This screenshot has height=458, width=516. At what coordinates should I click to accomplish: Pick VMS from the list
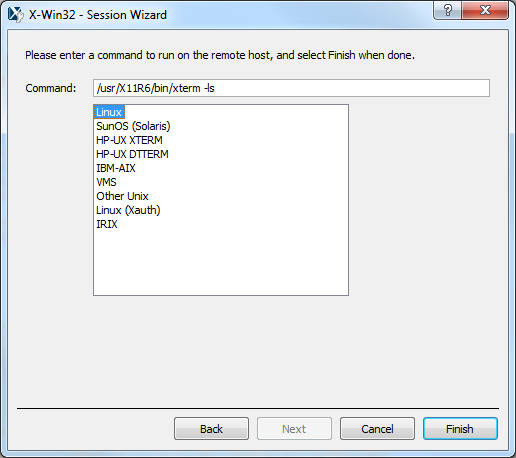[106, 182]
